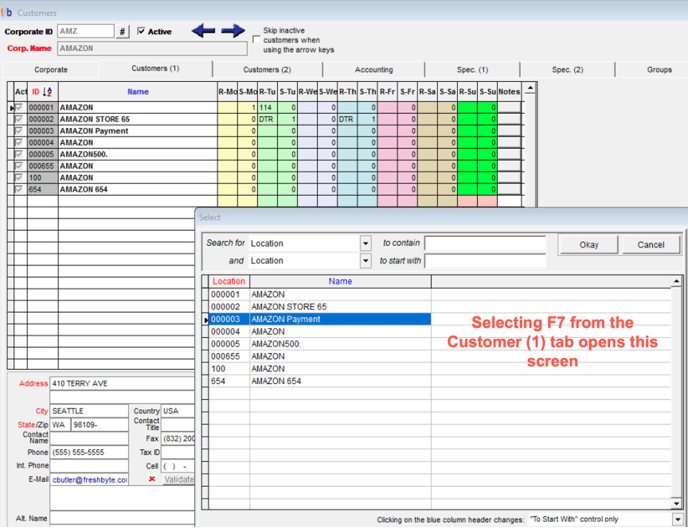Click Notes button for customer 000001 row
688x528 pixels.
[509, 107]
